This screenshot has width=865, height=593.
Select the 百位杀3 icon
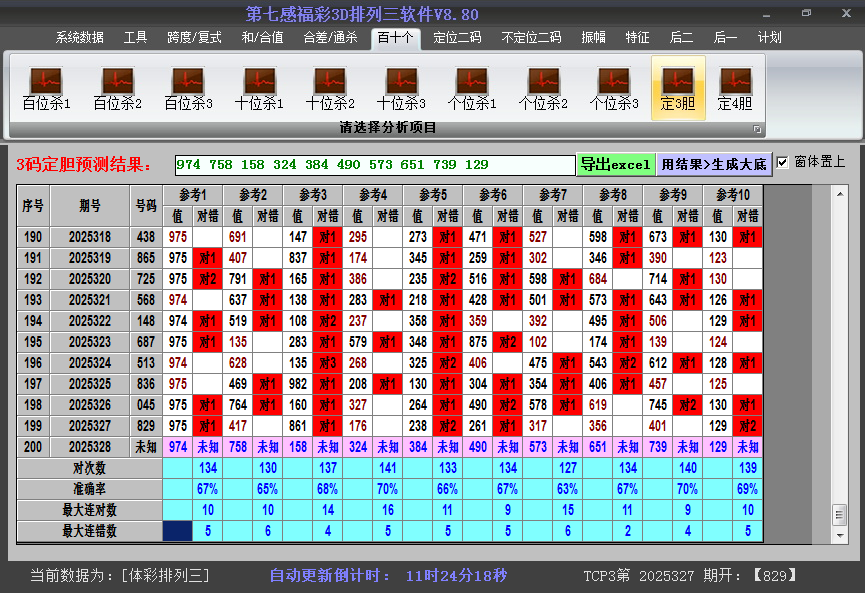188,89
